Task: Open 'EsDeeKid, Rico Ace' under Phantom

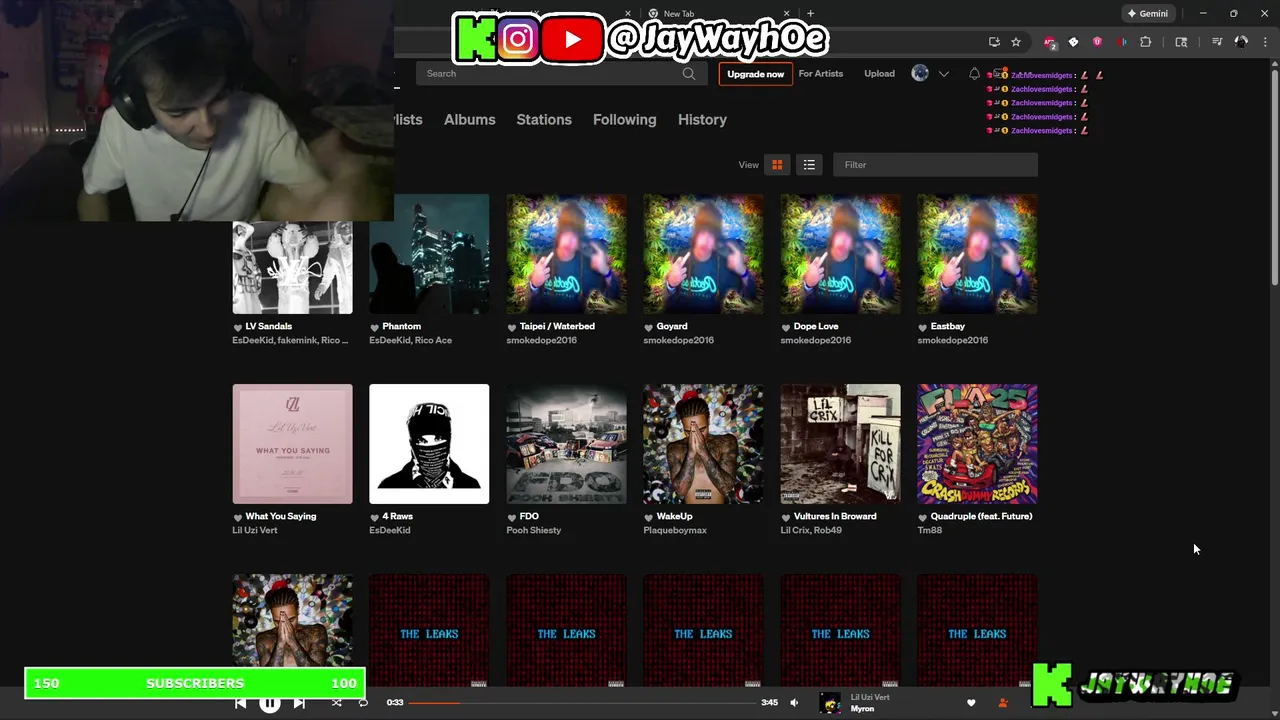Action: click(410, 340)
